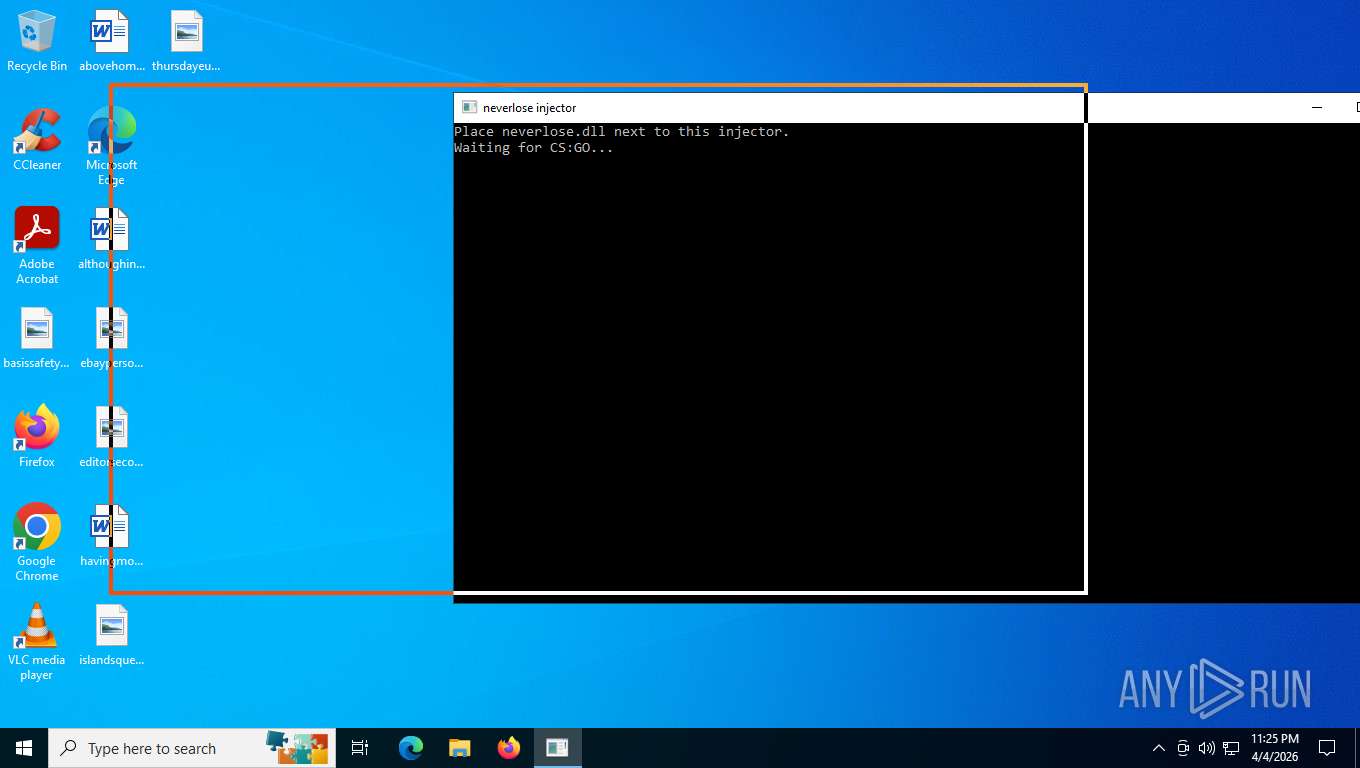Click the "Place neverlose.dll next to this injector." line

coord(621,132)
